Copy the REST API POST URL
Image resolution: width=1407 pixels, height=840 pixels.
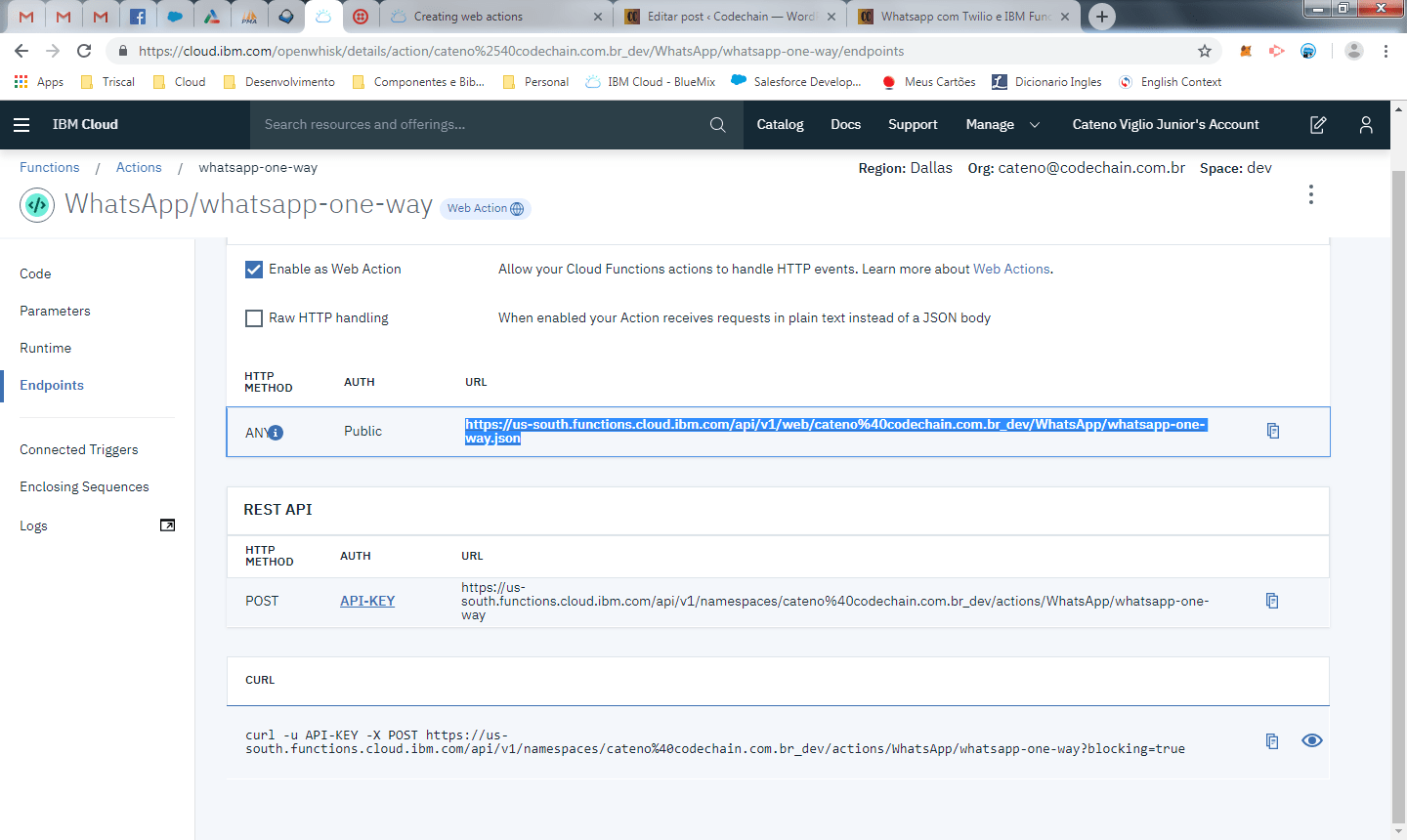[1272, 601]
